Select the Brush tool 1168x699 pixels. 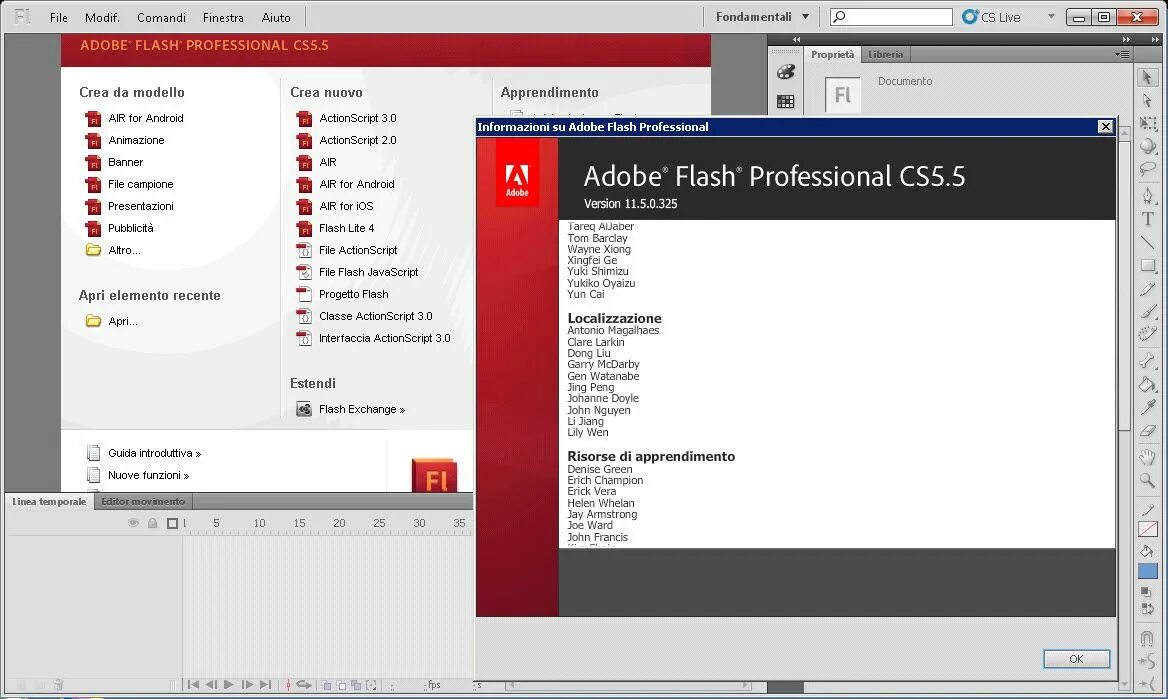(1148, 311)
